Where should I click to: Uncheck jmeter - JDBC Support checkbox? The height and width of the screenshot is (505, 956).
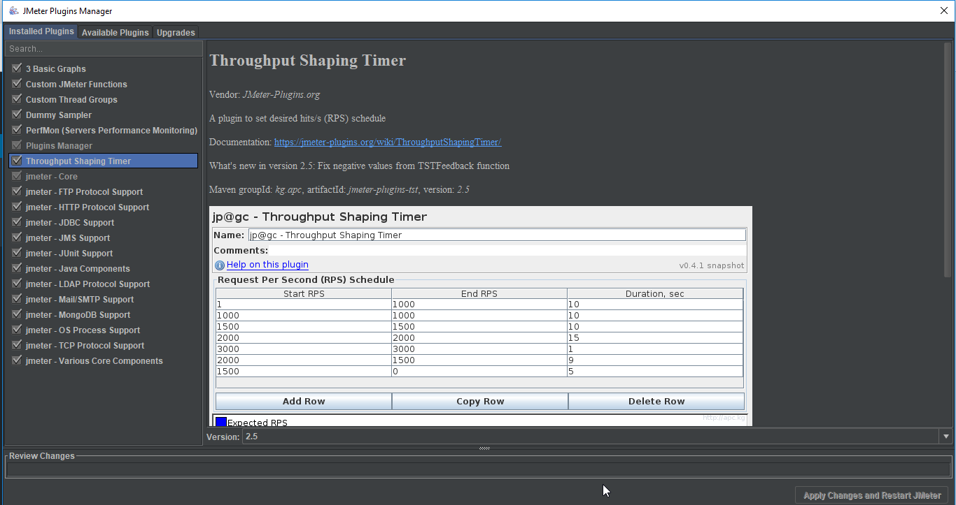pos(16,221)
